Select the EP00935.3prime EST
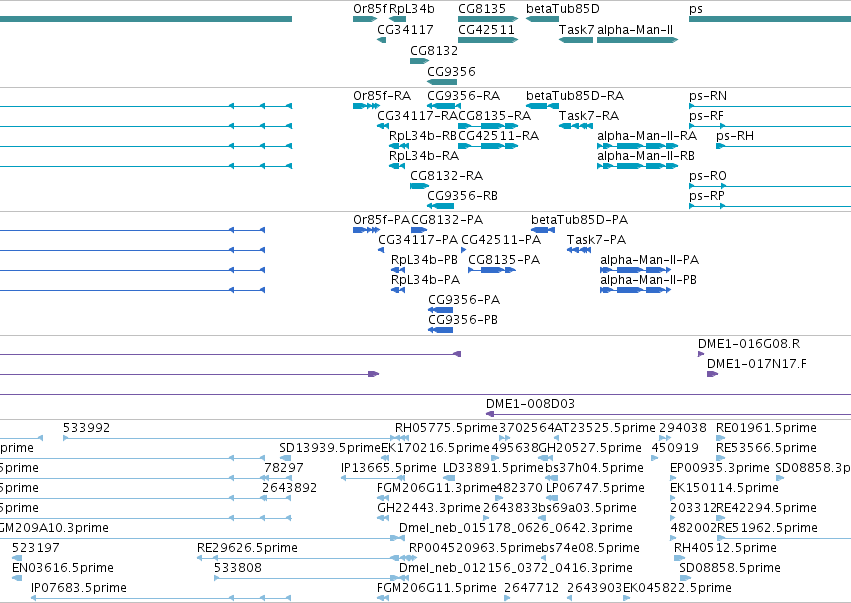Image resolution: width=851 pixels, height=603 pixels. tap(674, 478)
